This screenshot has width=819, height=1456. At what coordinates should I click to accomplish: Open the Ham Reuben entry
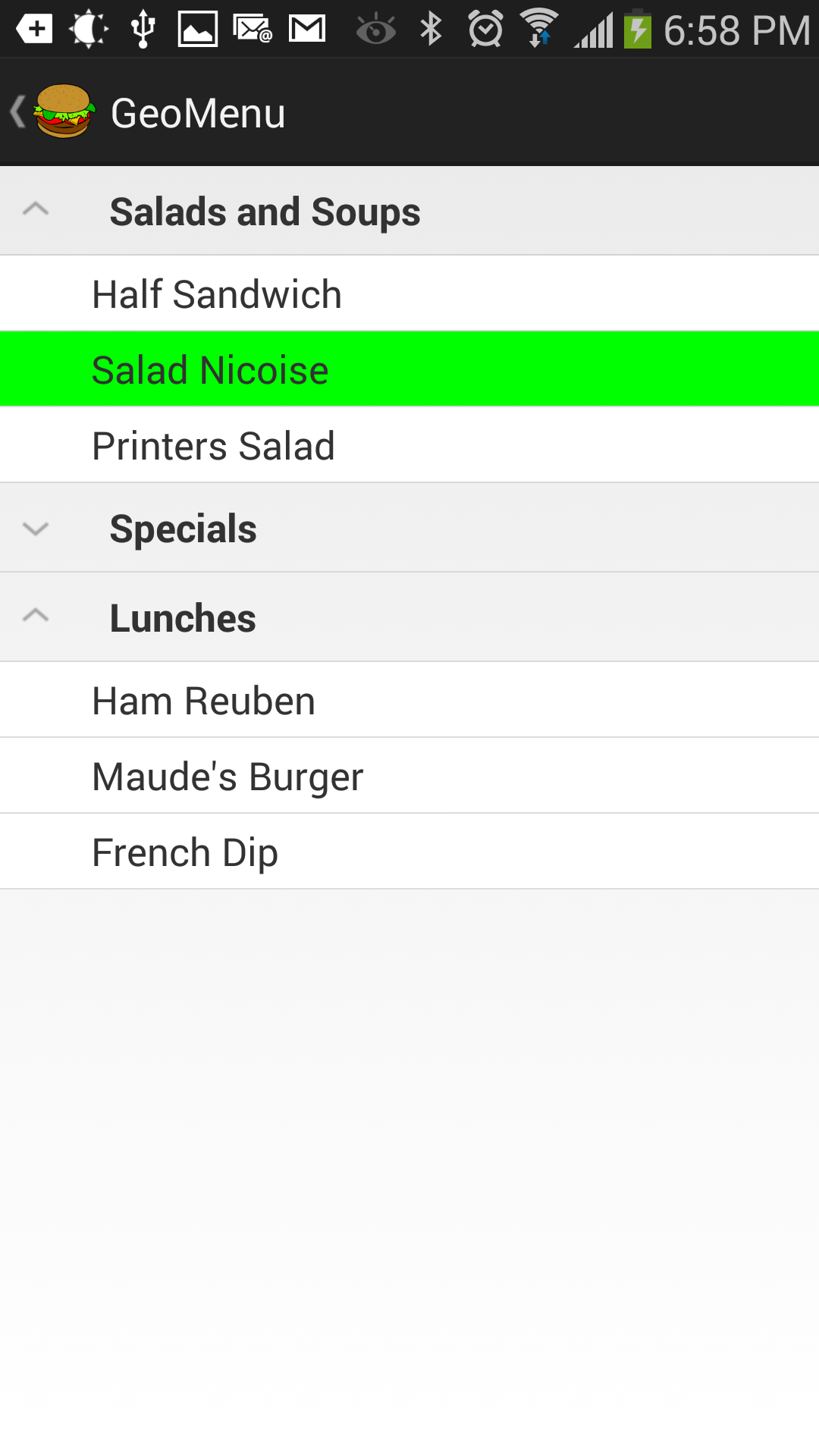coord(203,701)
